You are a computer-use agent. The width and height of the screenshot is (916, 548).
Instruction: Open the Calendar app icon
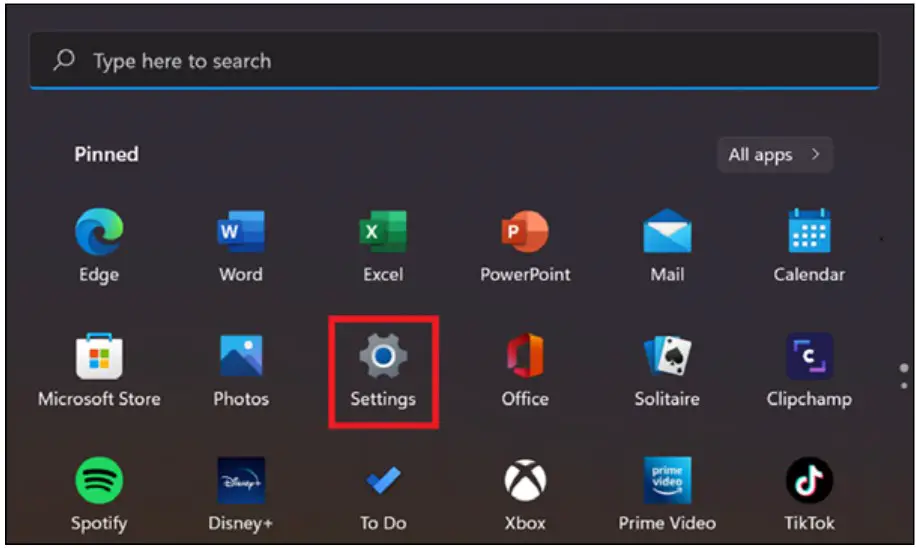point(809,231)
